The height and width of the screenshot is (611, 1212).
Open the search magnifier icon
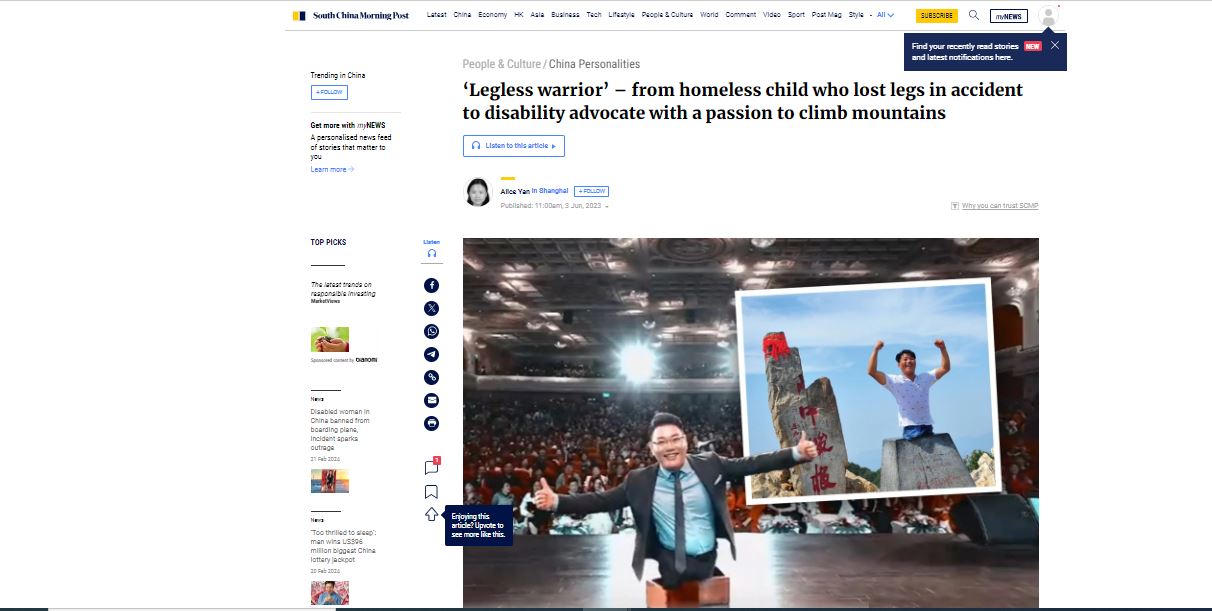[974, 15]
